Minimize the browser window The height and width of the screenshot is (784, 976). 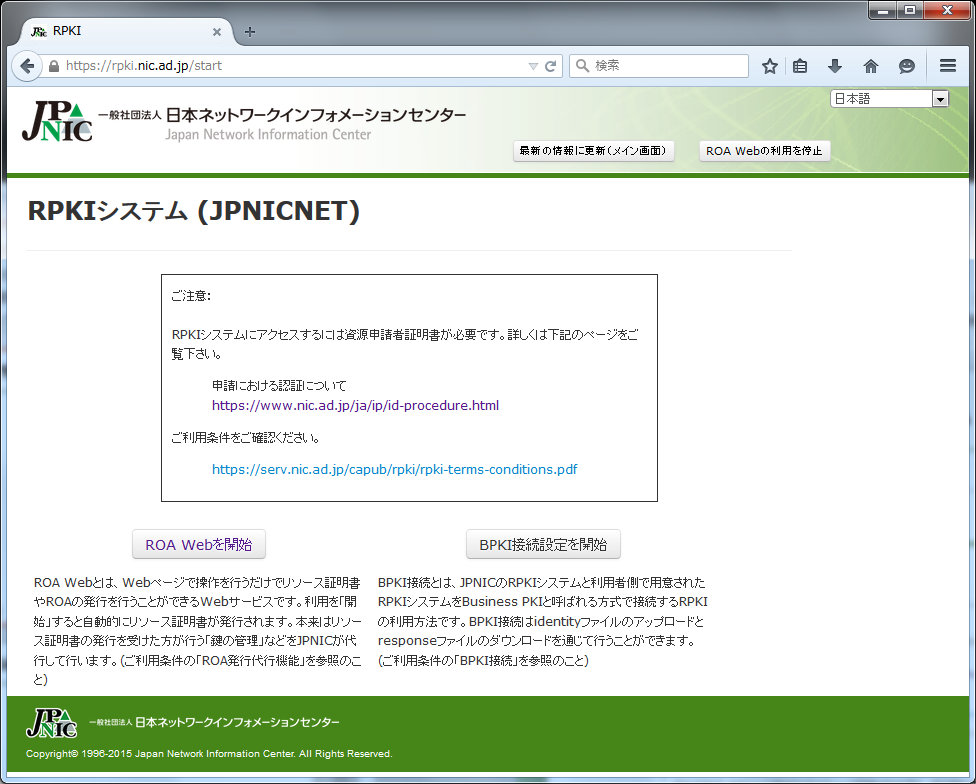pos(883,11)
